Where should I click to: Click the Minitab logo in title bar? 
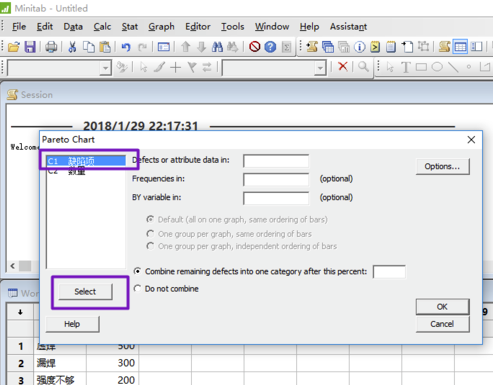tap(5, 8)
